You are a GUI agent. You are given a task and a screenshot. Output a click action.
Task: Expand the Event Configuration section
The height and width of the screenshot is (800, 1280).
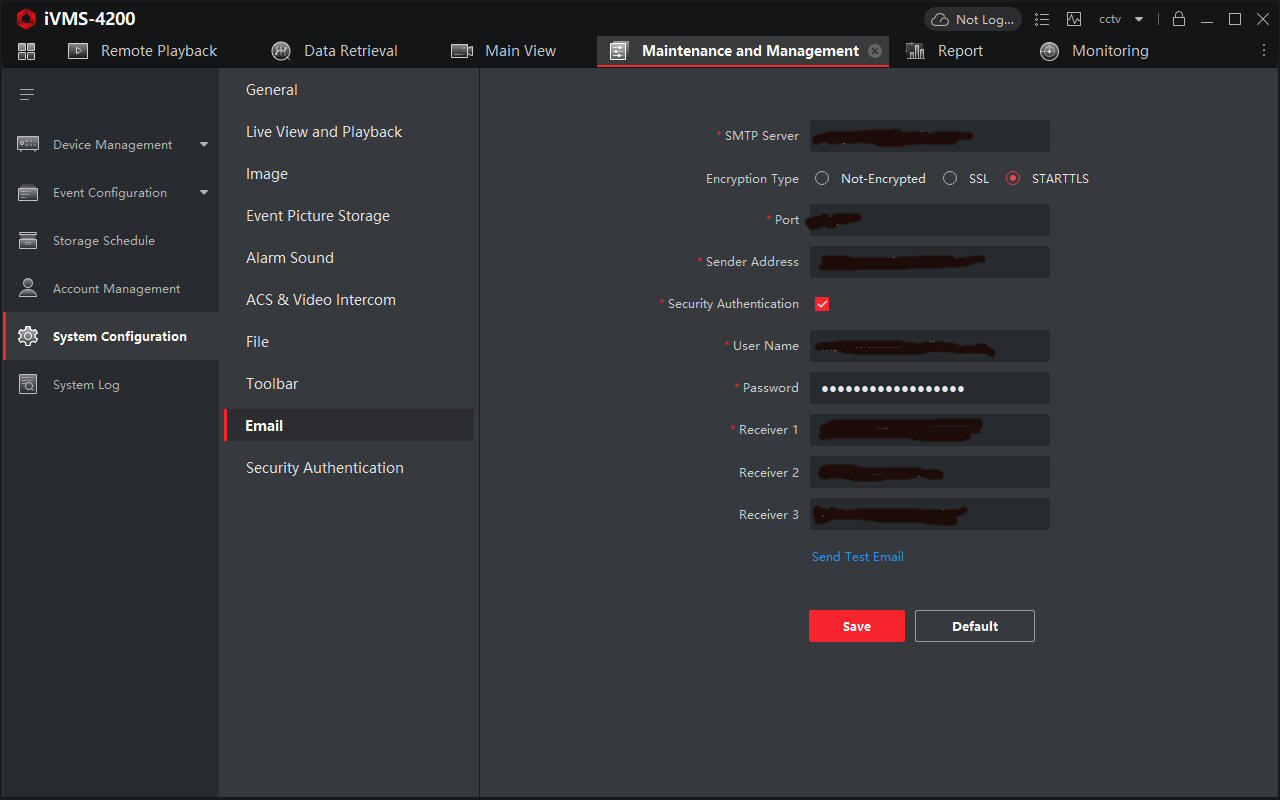tap(205, 192)
